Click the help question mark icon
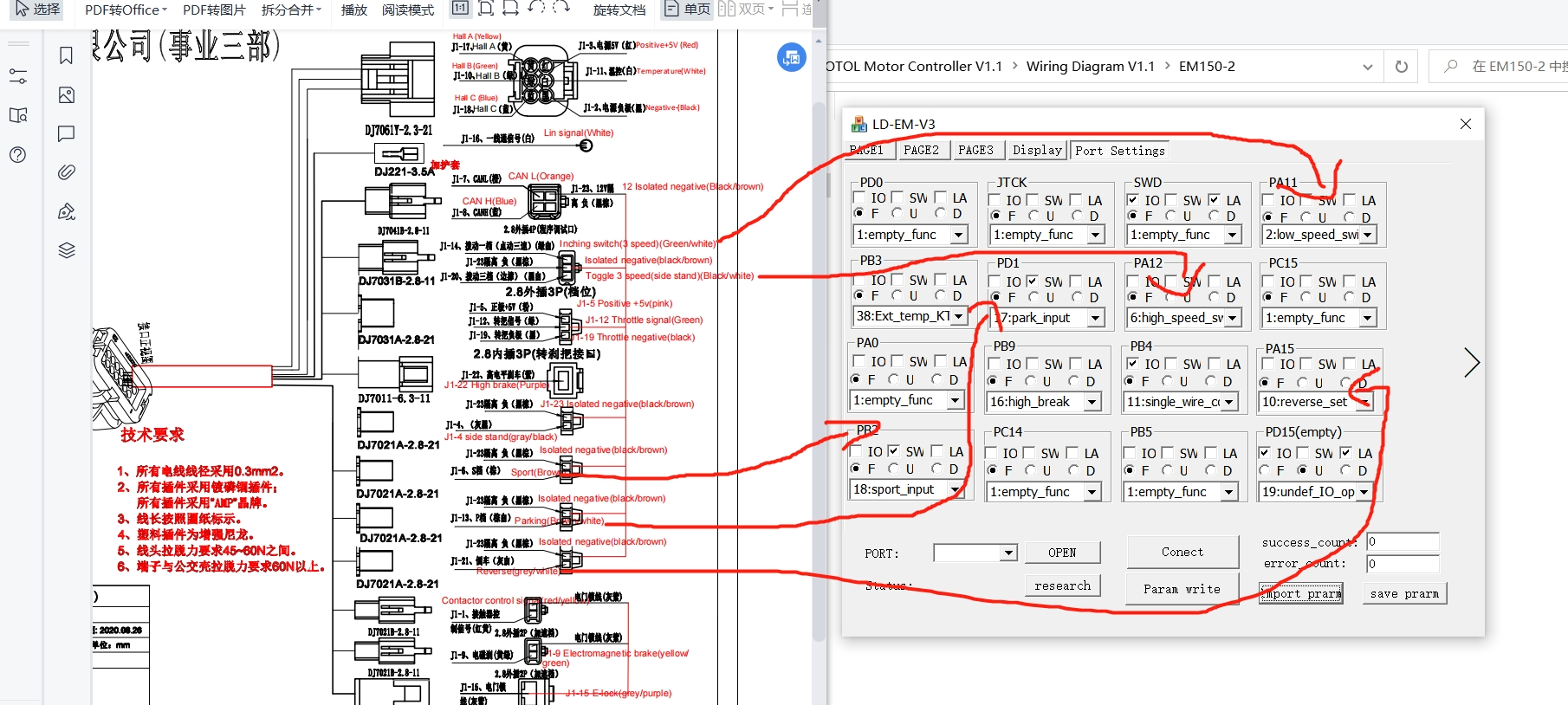Image resolution: width=1568 pixels, height=705 pixels. point(17,155)
